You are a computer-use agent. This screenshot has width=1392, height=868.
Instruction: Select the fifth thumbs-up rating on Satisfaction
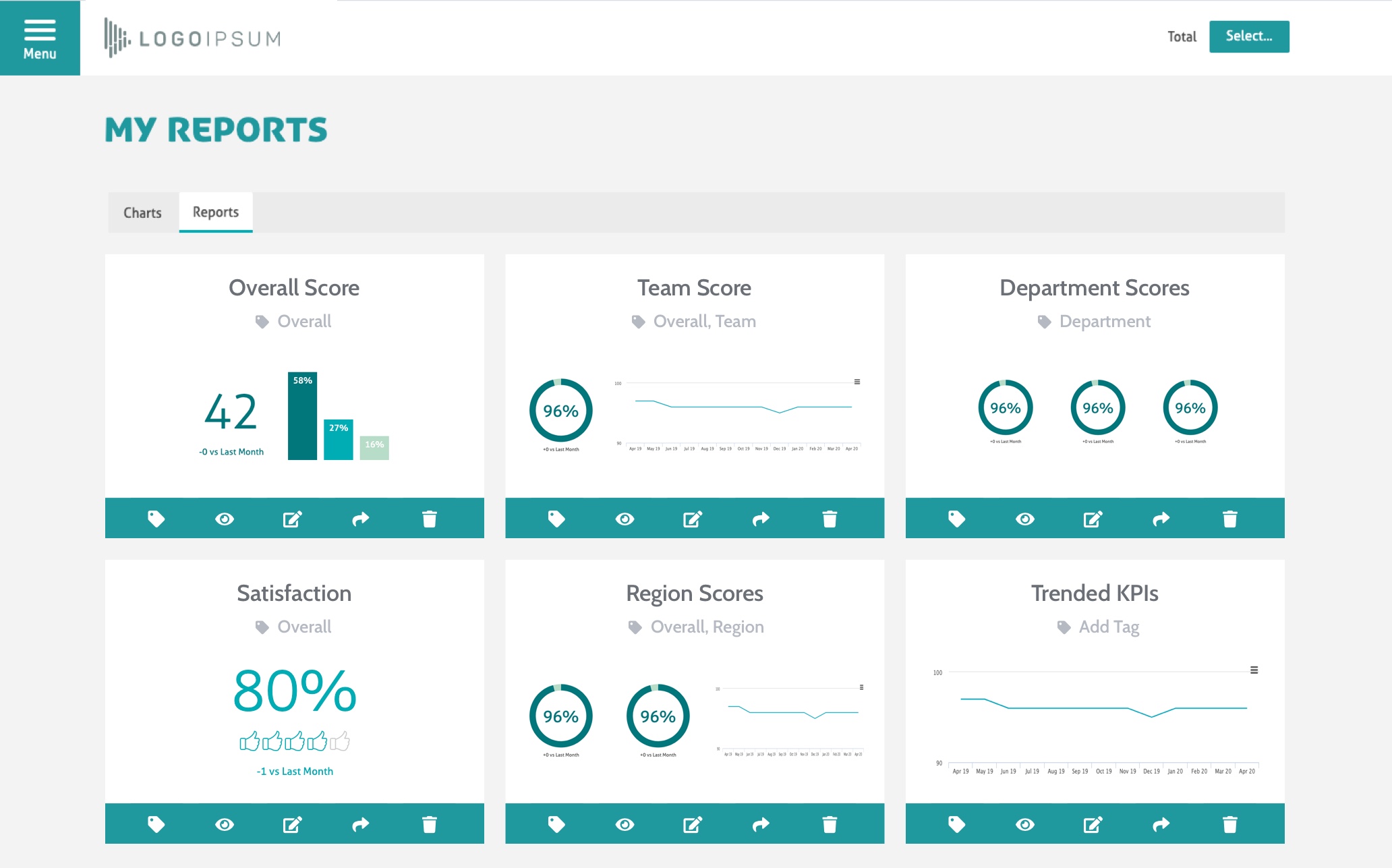coord(341,741)
